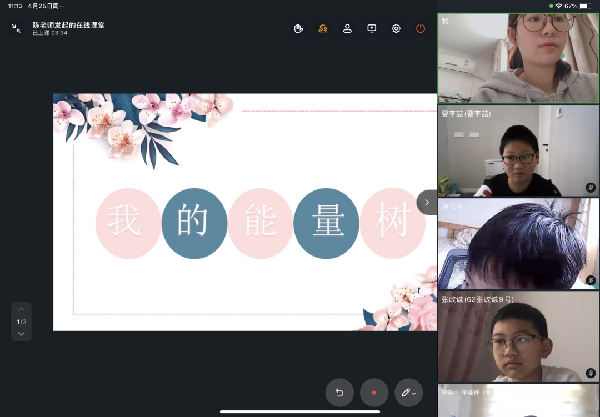This screenshot has width=600, height=417.
Task: Toggle muted mic icon on 孙飞宇 tile
Action: (590, 280)
